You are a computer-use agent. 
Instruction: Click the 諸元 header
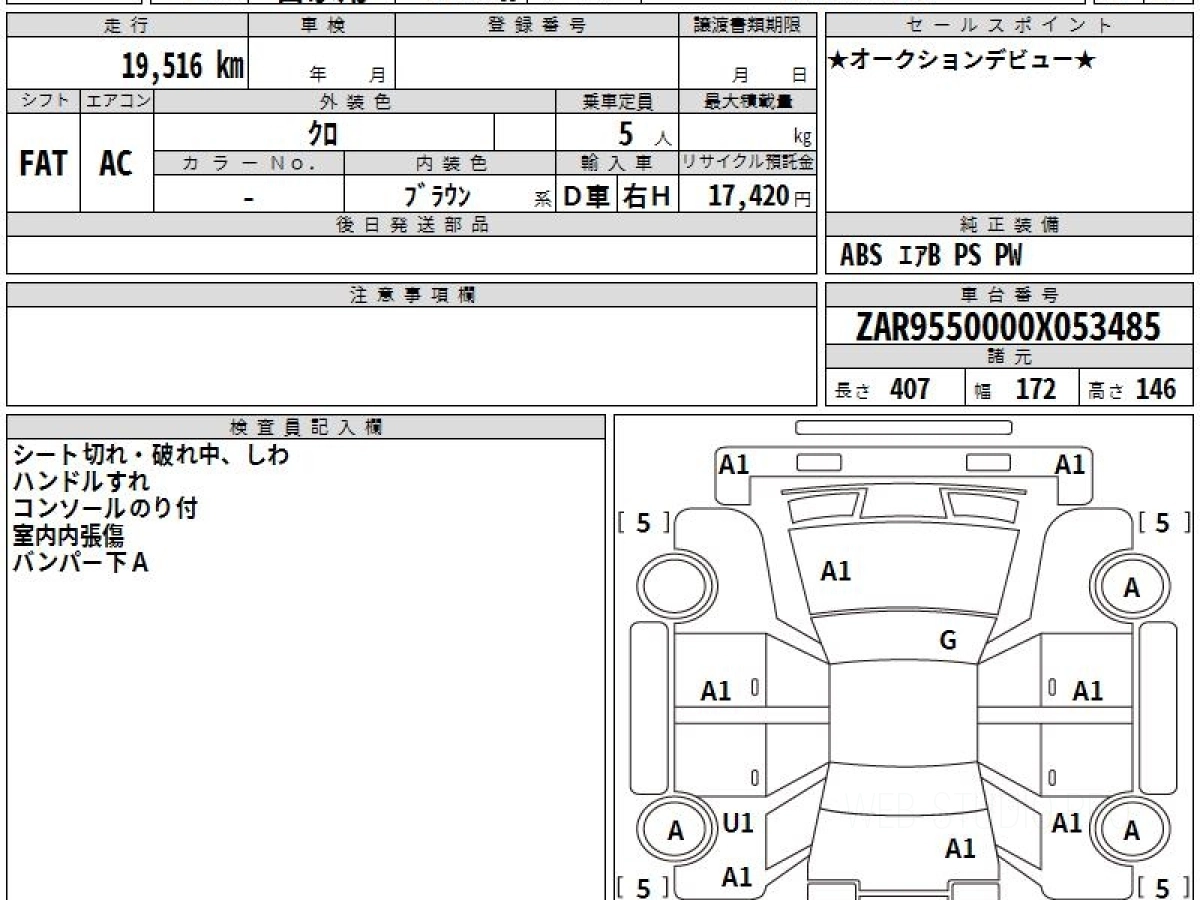(1010, 357)
